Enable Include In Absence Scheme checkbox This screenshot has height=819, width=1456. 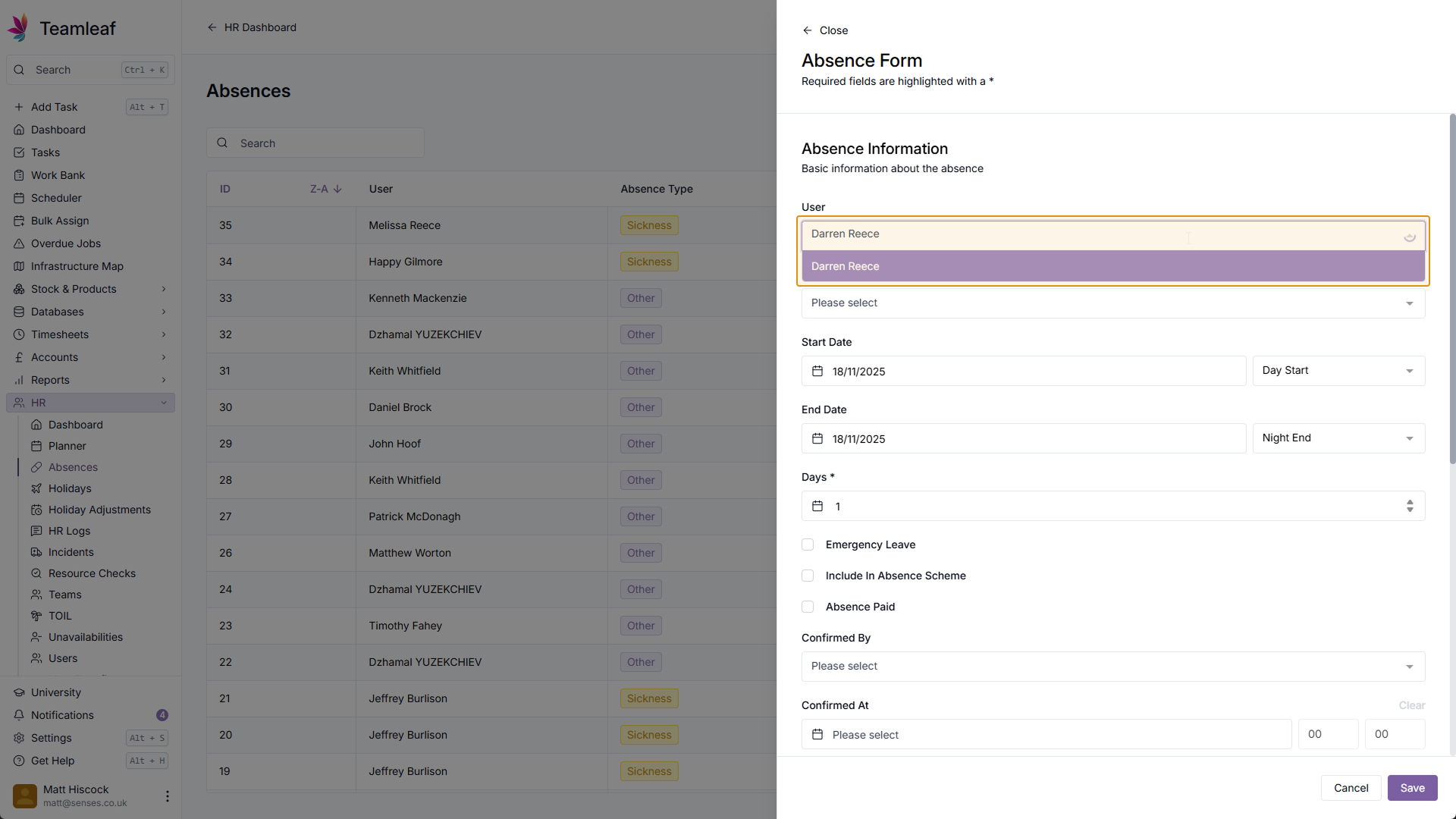click(x=808, y=576)
